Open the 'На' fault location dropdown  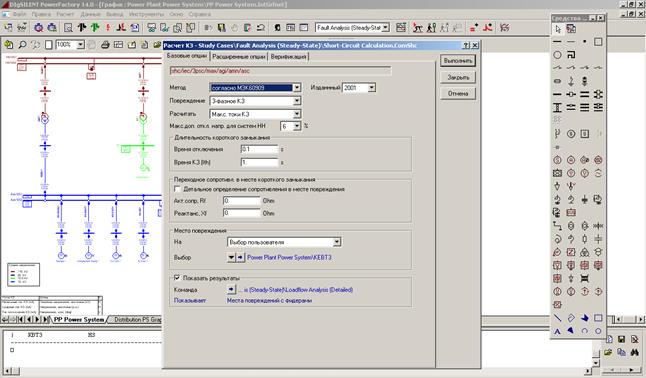pyautogui.click(x=337, y=242)
